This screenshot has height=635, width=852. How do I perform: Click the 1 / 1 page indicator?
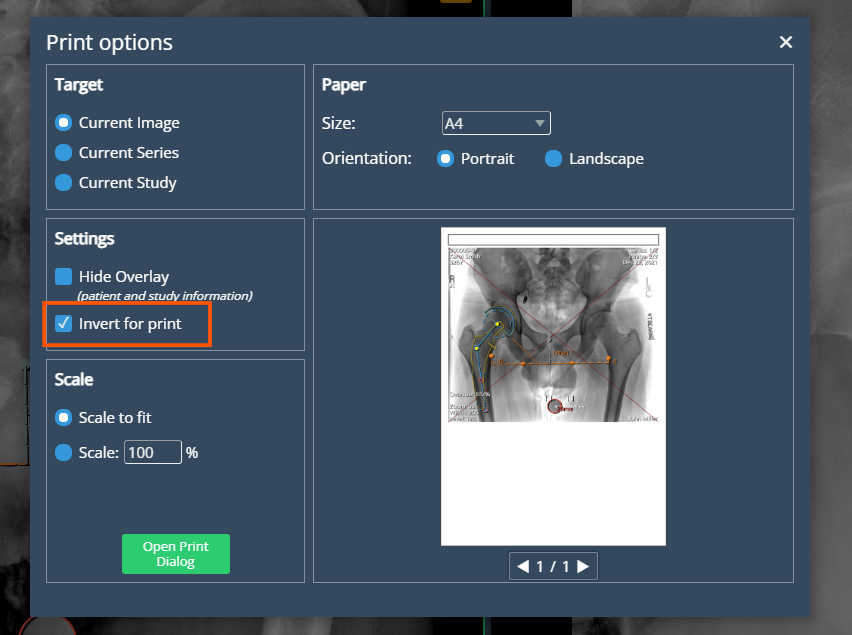click(x=553, y=567)
